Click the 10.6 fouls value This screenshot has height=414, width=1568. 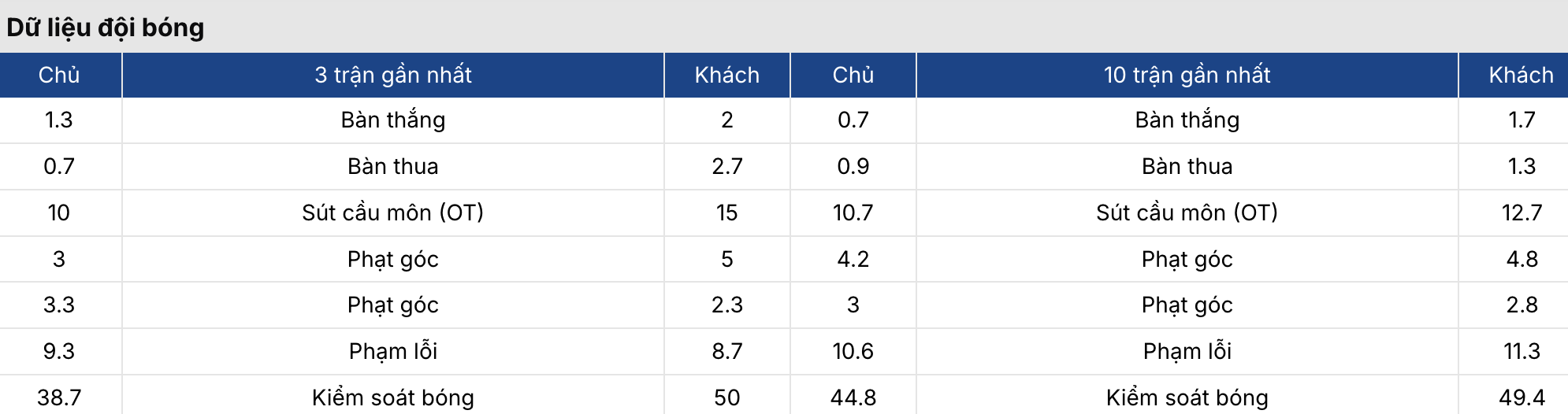tap(853, 351)
